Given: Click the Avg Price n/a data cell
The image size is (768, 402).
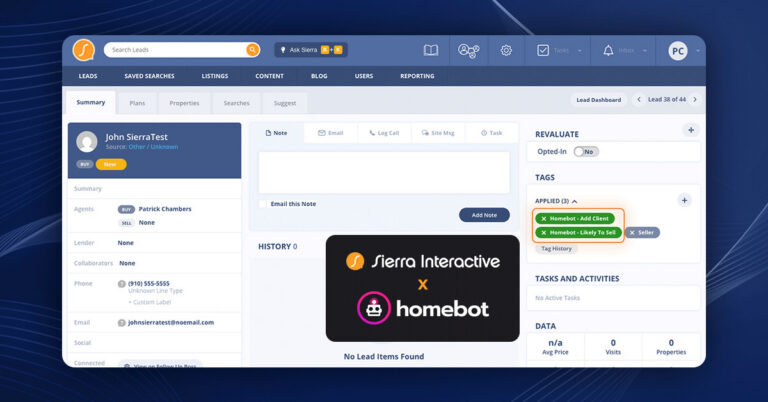Looking at the screenshot, I should [555, 347].
